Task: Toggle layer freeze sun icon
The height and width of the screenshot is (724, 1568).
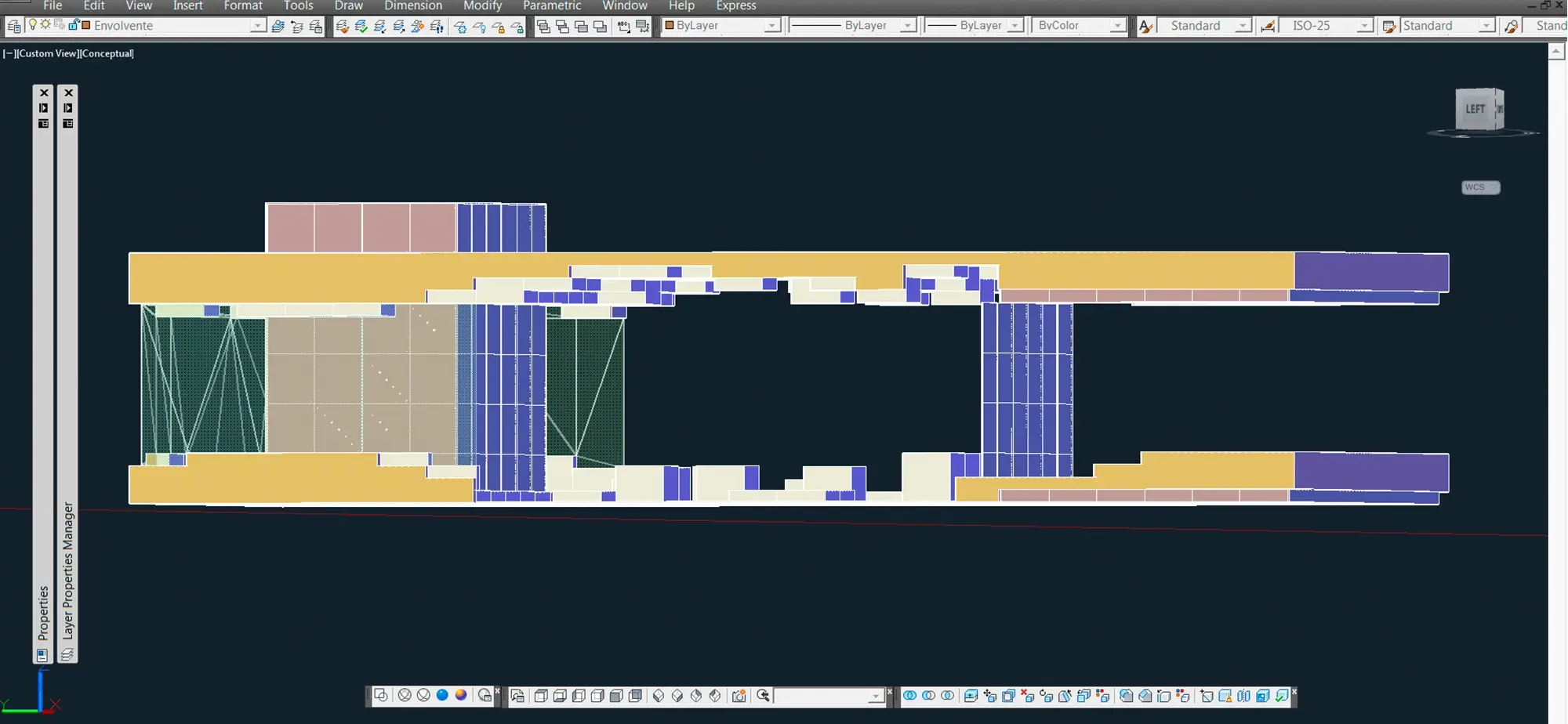Action: [x=45, y=25]
